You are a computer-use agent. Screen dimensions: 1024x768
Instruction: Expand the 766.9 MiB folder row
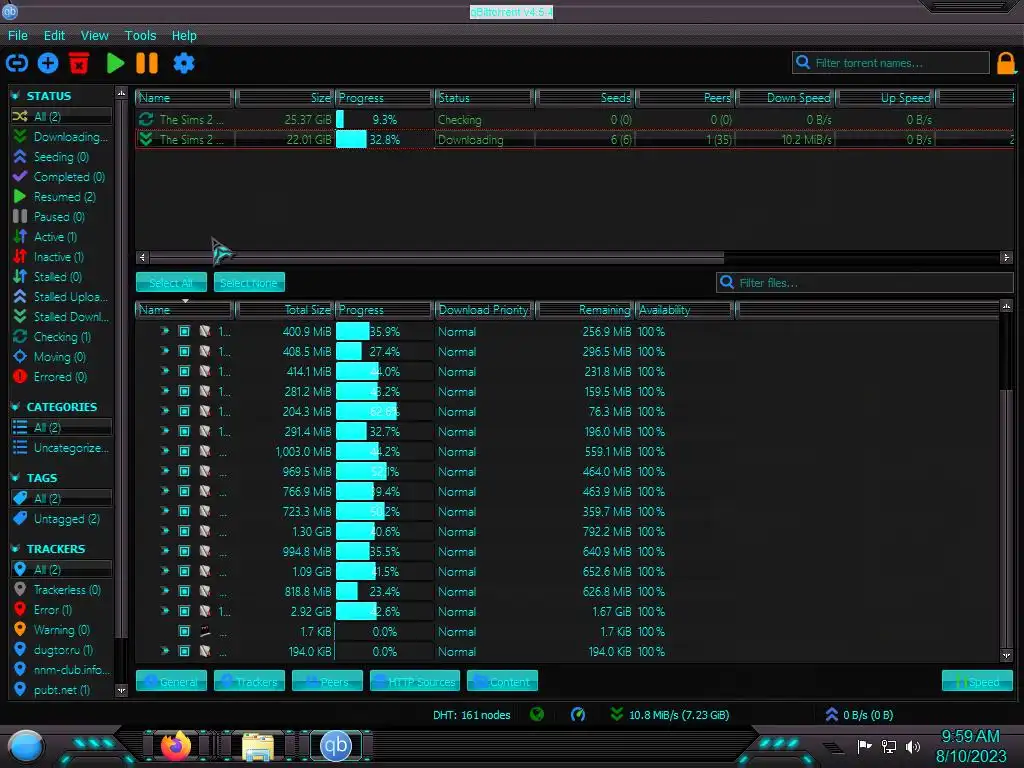[x=165, y=491]
